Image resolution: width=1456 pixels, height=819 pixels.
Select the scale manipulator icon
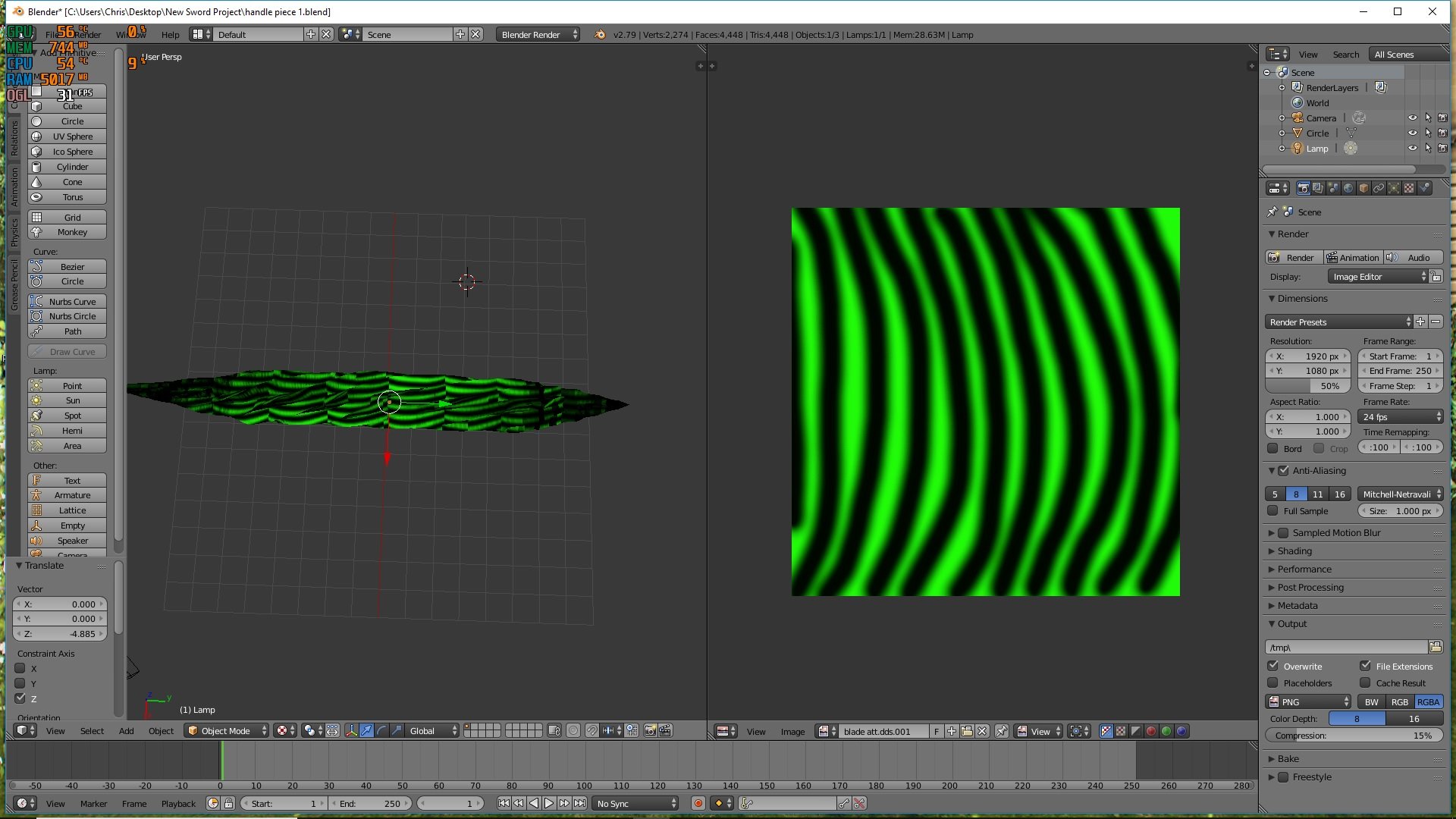(397, 730)
